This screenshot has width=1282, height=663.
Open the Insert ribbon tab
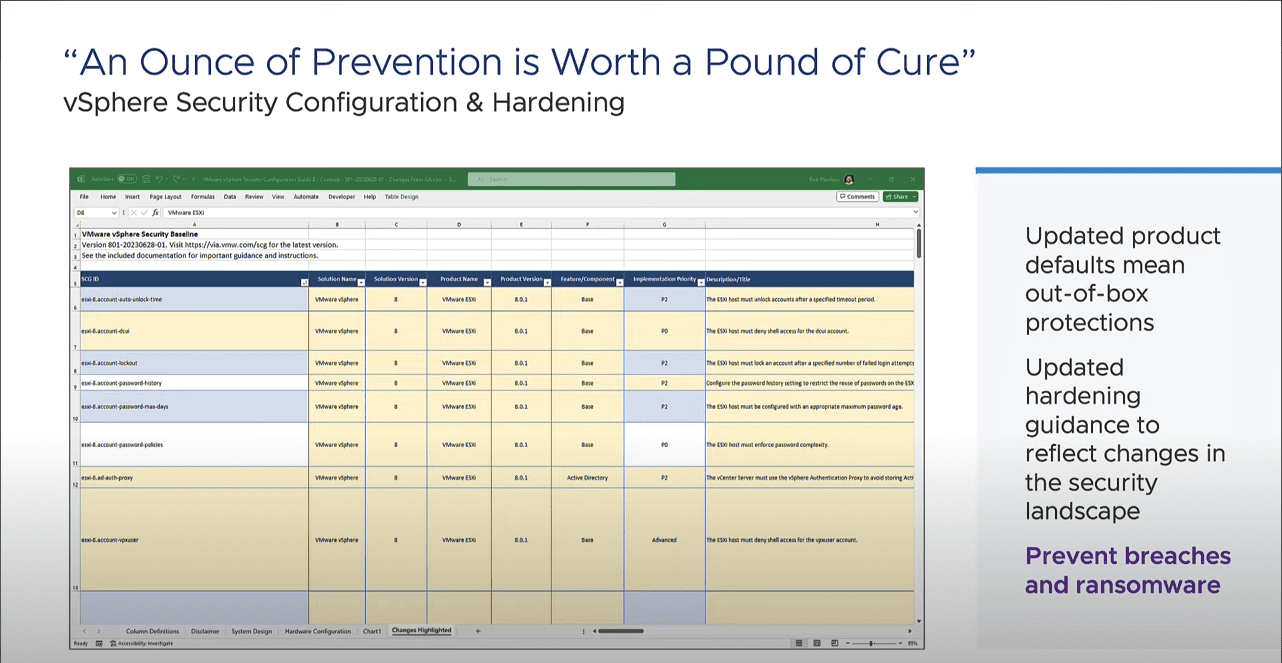point(133,197)
